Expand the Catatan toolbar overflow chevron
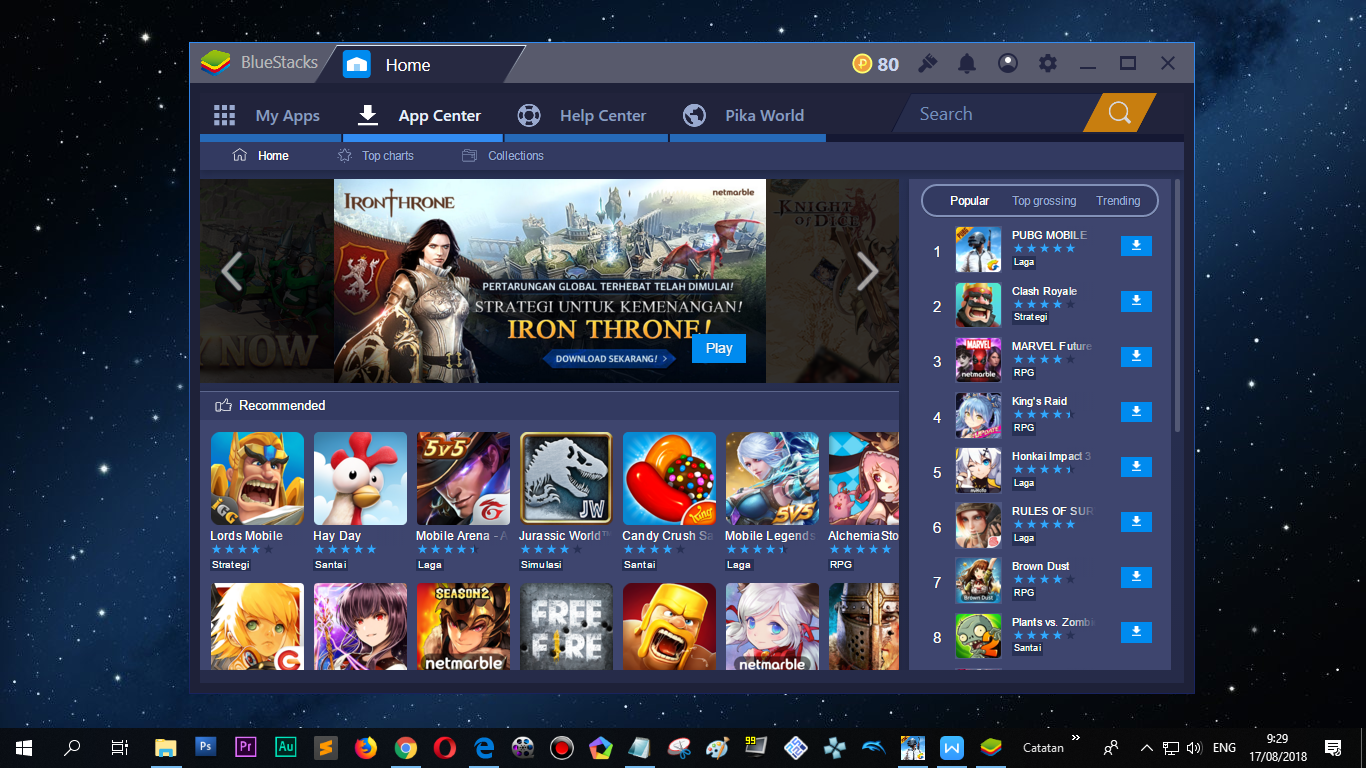The width and height of the screenshot is (1366, 768). 1075,738
